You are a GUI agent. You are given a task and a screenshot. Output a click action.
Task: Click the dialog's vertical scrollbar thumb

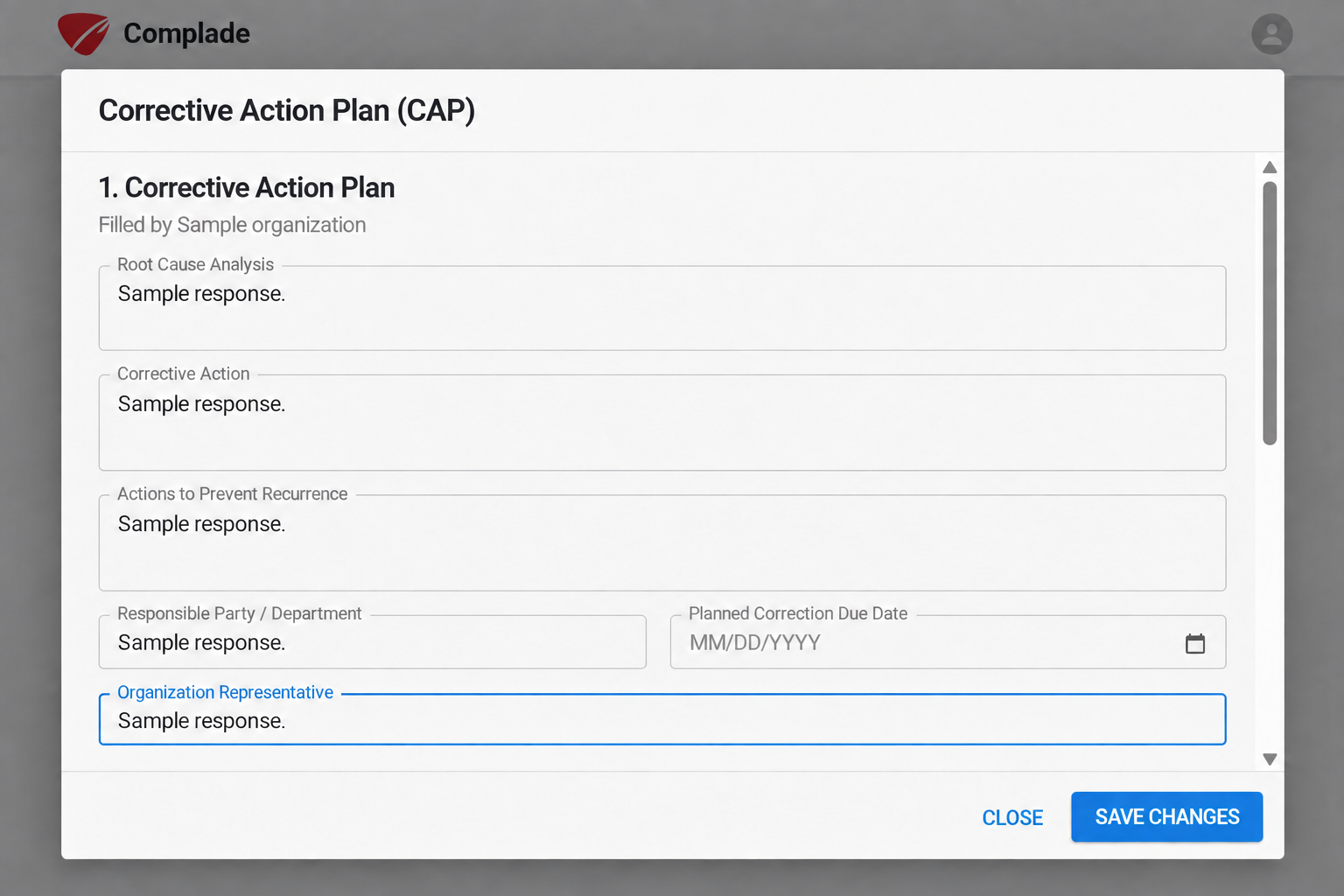pyautogui.click(x=1270, y=313)
